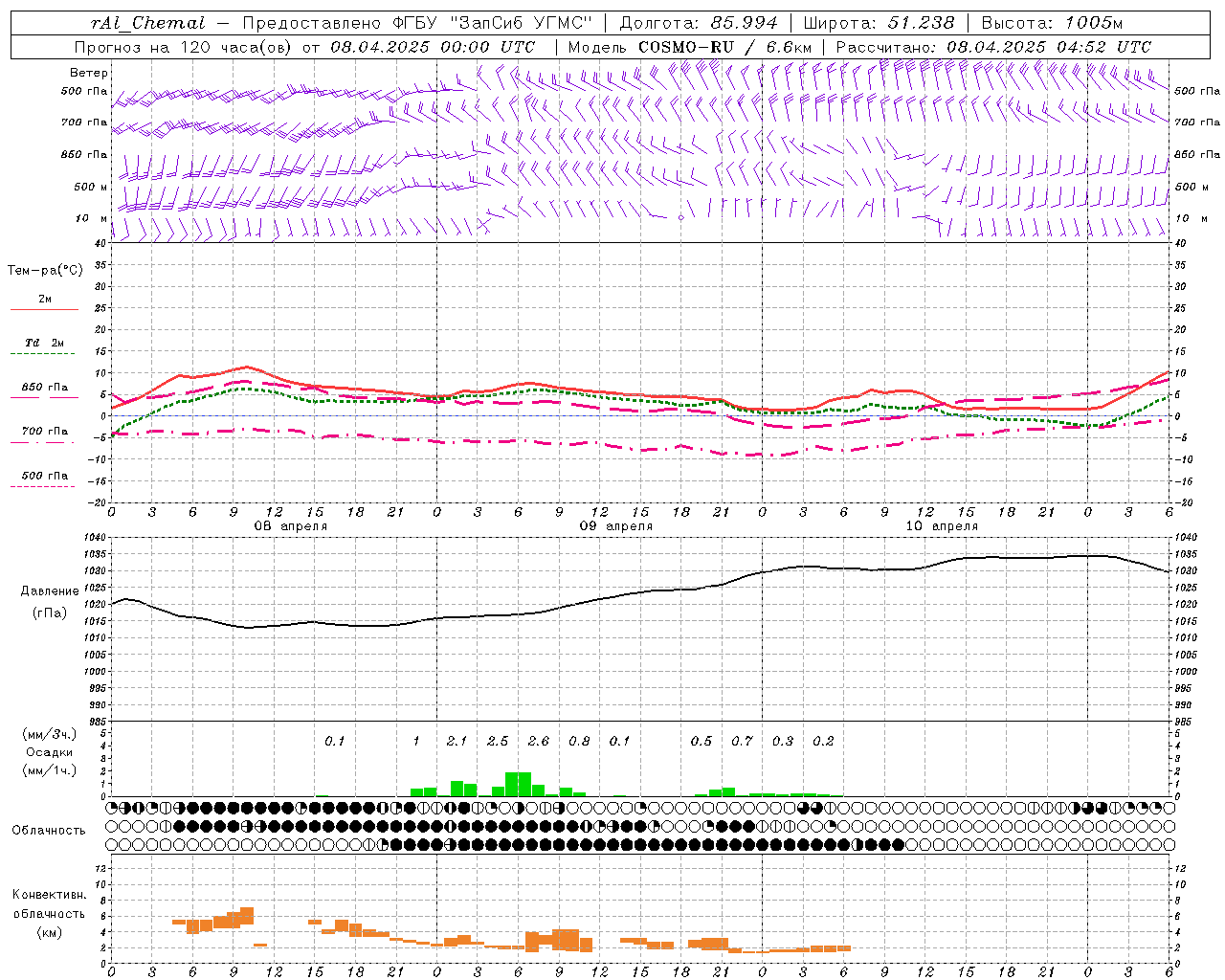Click the precipitation value 2.6
Screen dimensions: 1225x980
click(539, 742)
